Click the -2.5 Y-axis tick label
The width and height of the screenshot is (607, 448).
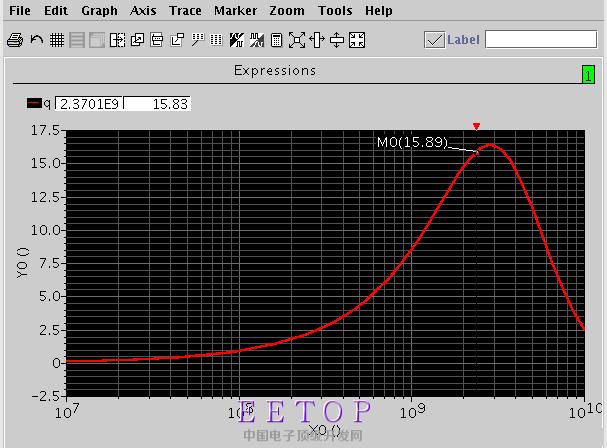click(x=46, y=397)
